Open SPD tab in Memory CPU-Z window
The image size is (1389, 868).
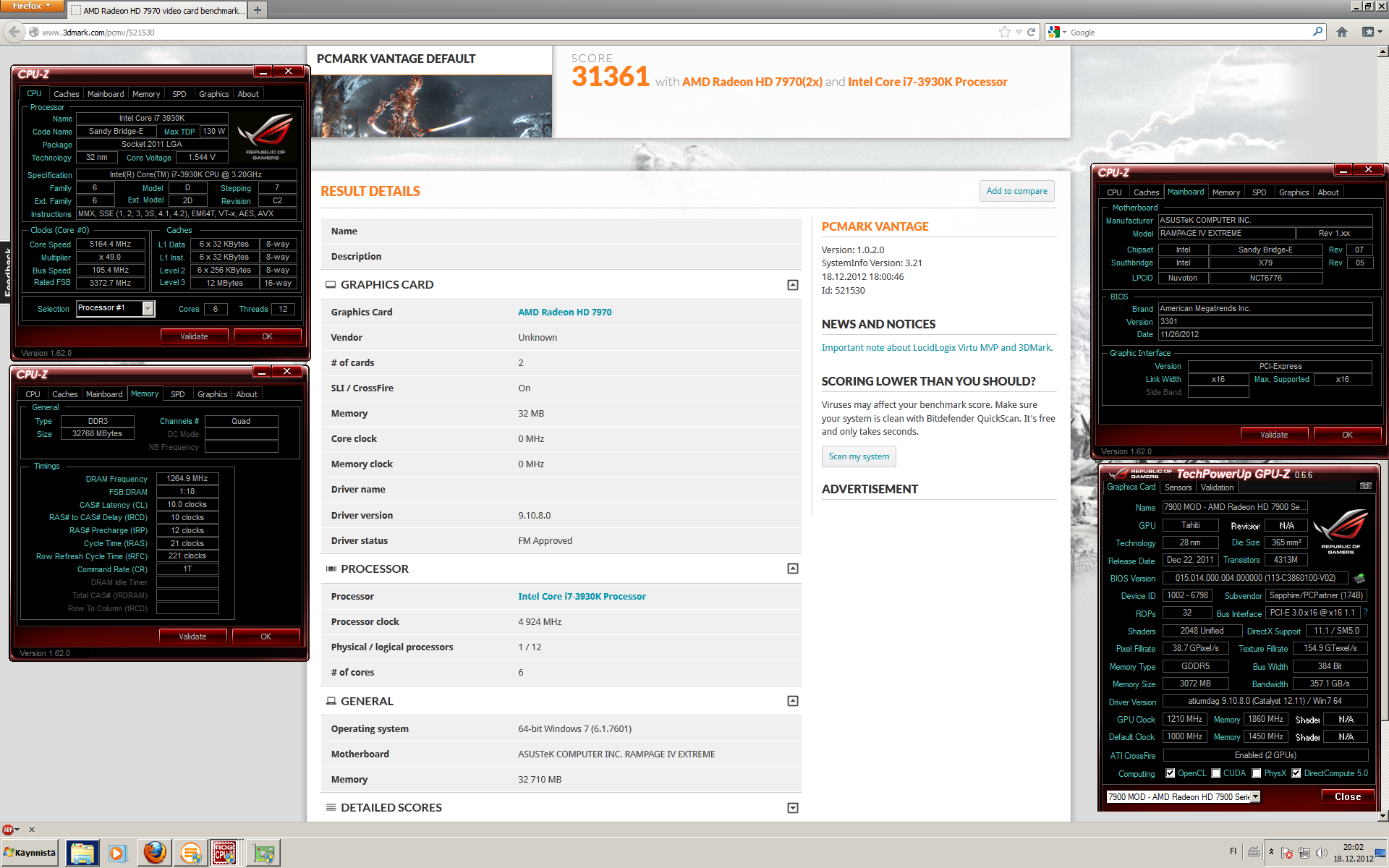pyautogui.click(x=178, y=394)
